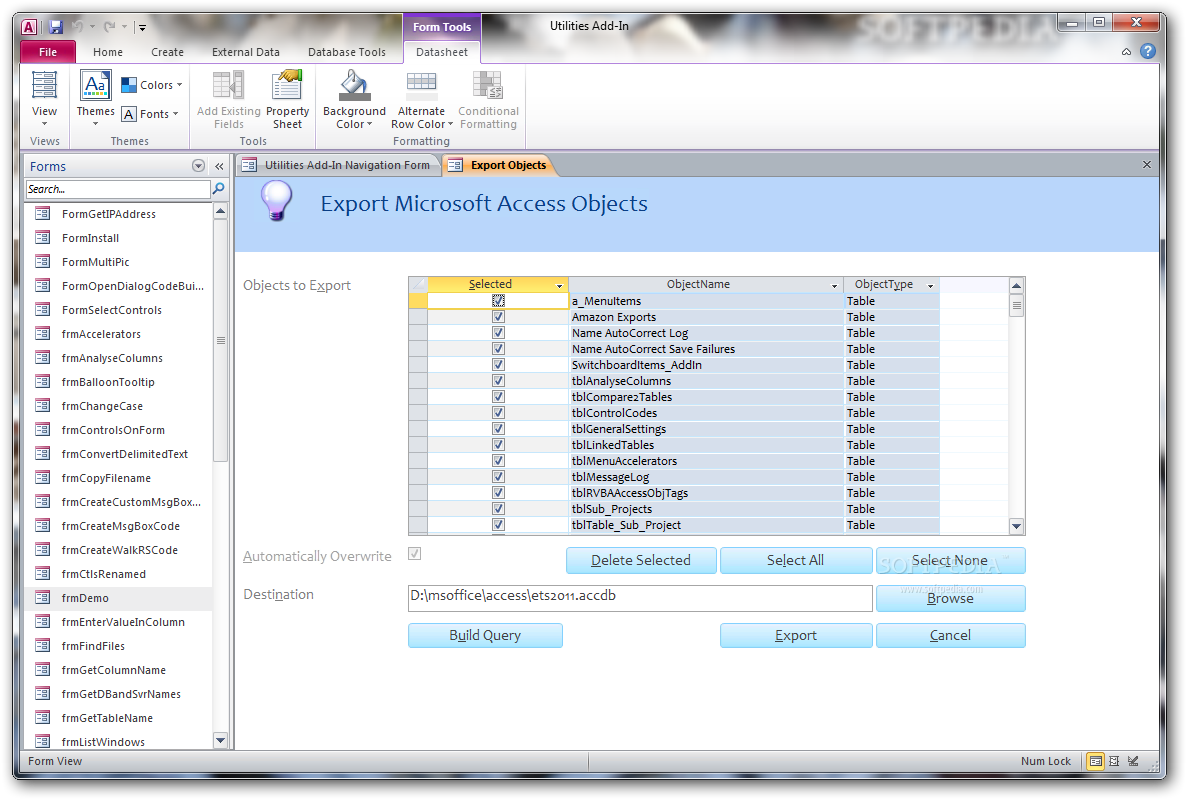Image resolution: width=1187 pixels, height=800 pixels.
Task: Choose a Background Color fill
Action: click(354, 100)
